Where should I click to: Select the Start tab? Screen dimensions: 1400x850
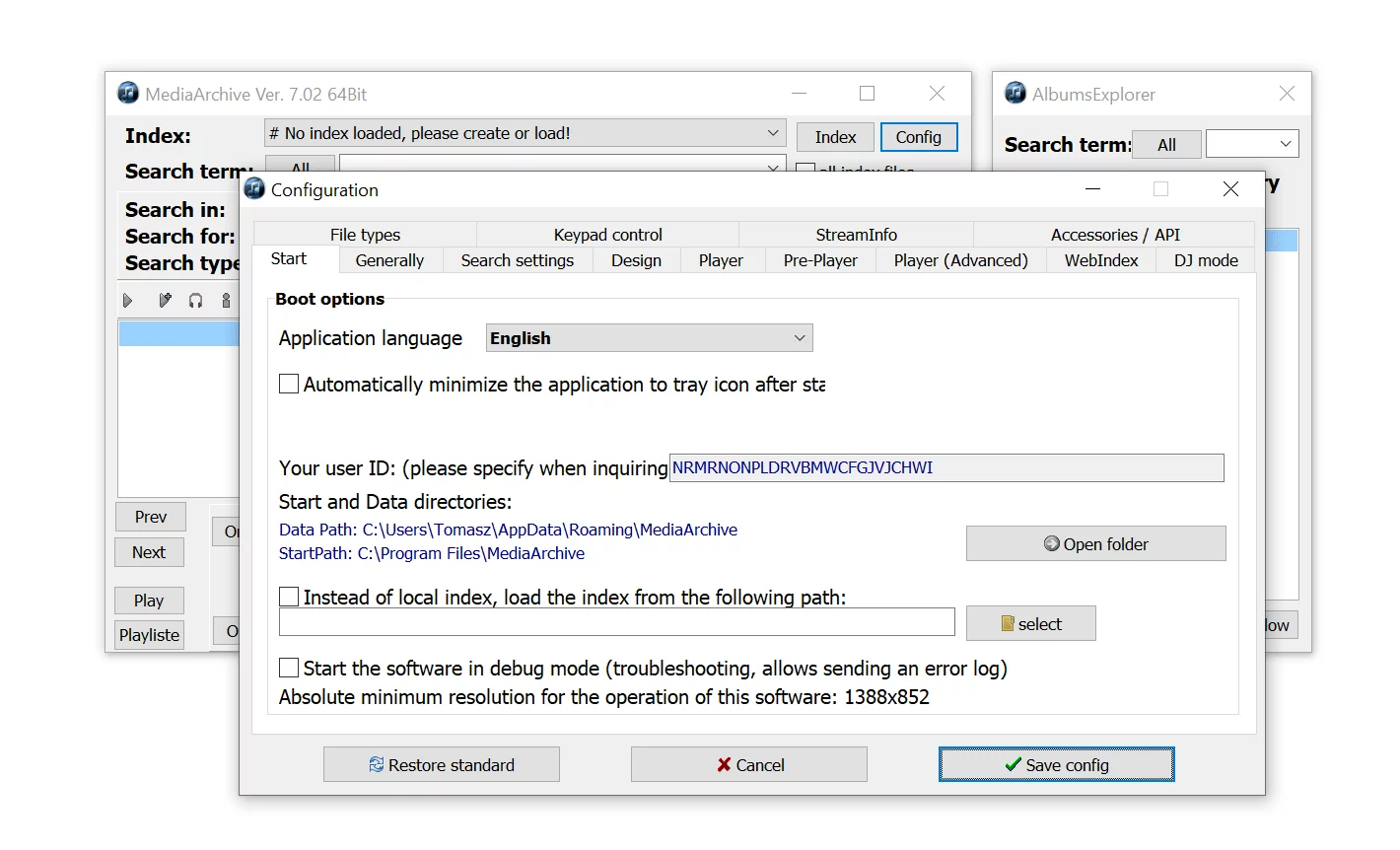tap(289, 259)
